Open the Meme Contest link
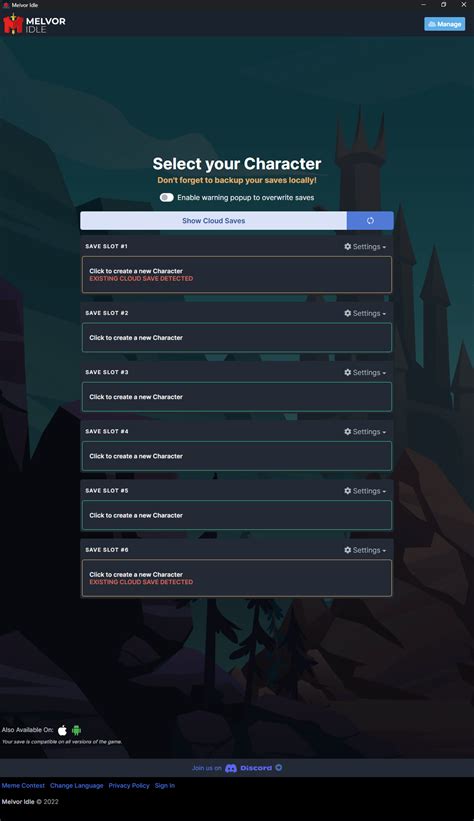This screenshot has height=821, width=474. click(23, 785)
